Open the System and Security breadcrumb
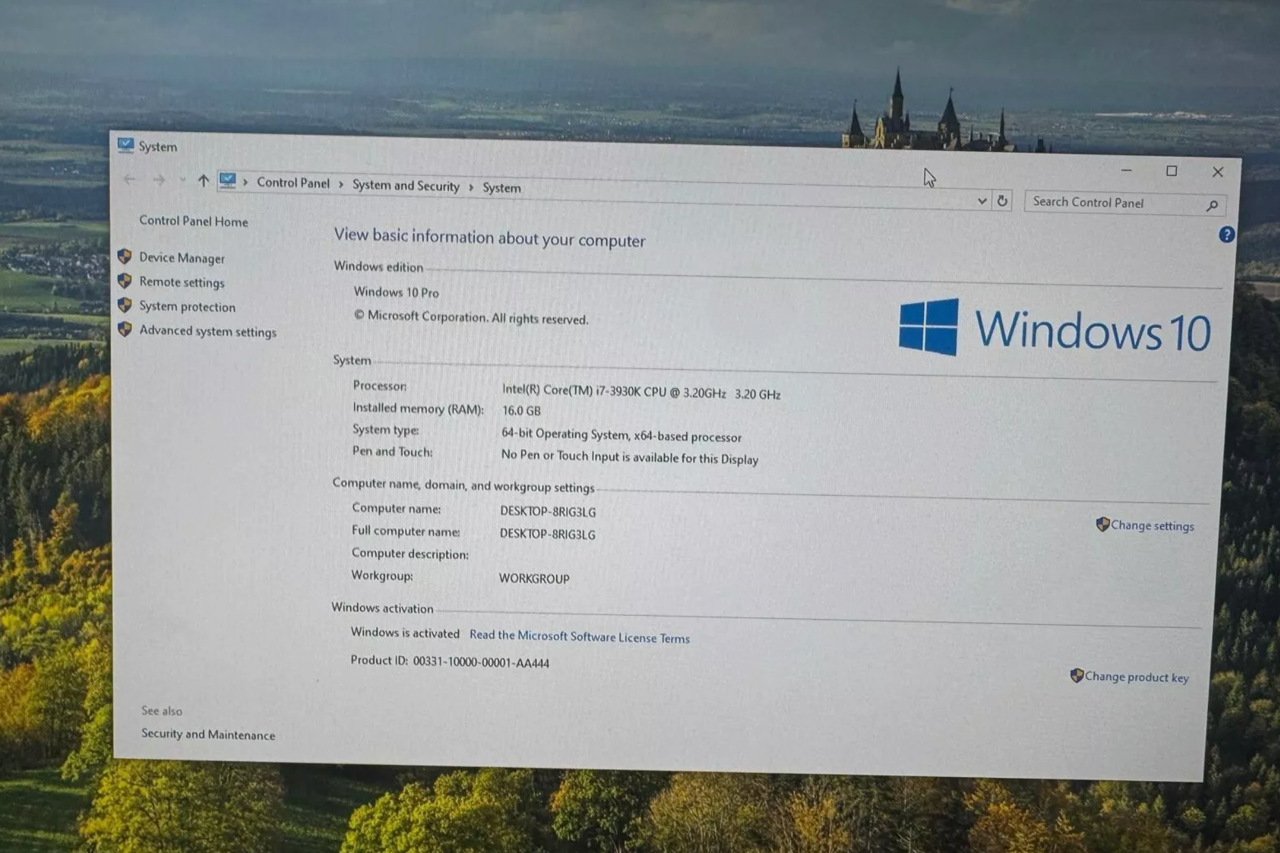 [x=406, y=186]
